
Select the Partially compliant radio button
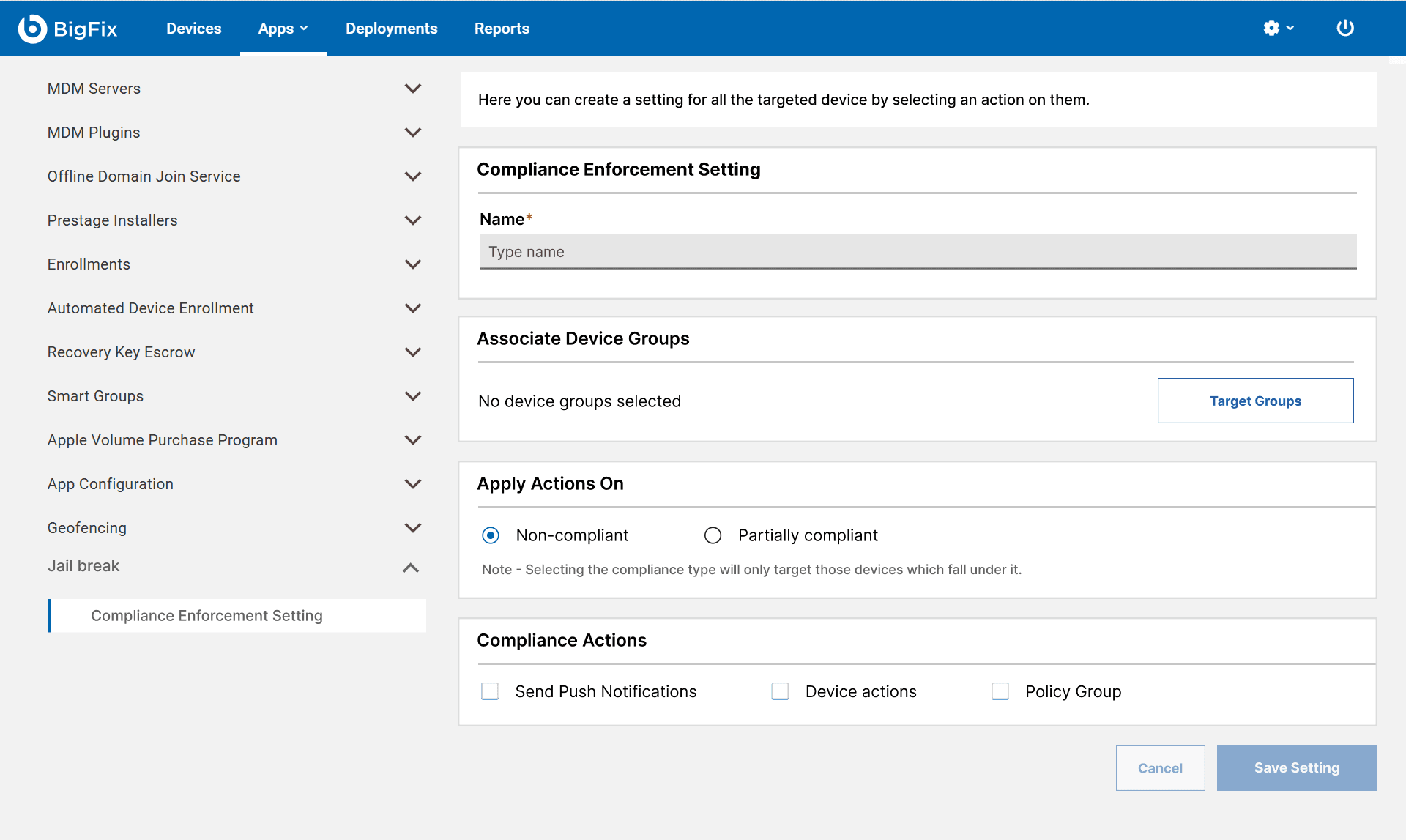(713, 535)
